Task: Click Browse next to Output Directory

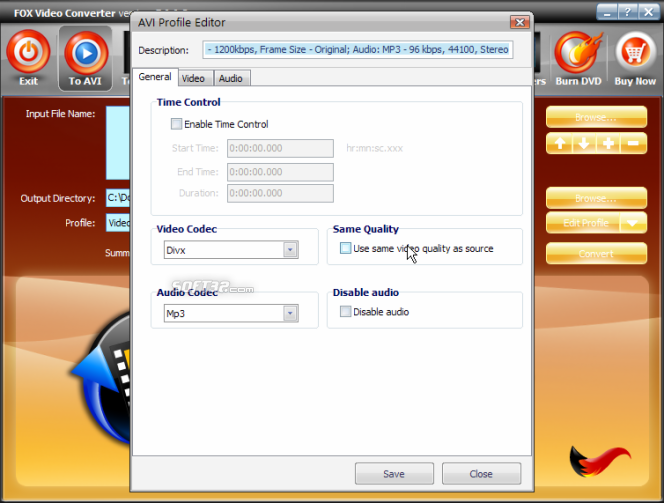Action: [x=596, y=198]
